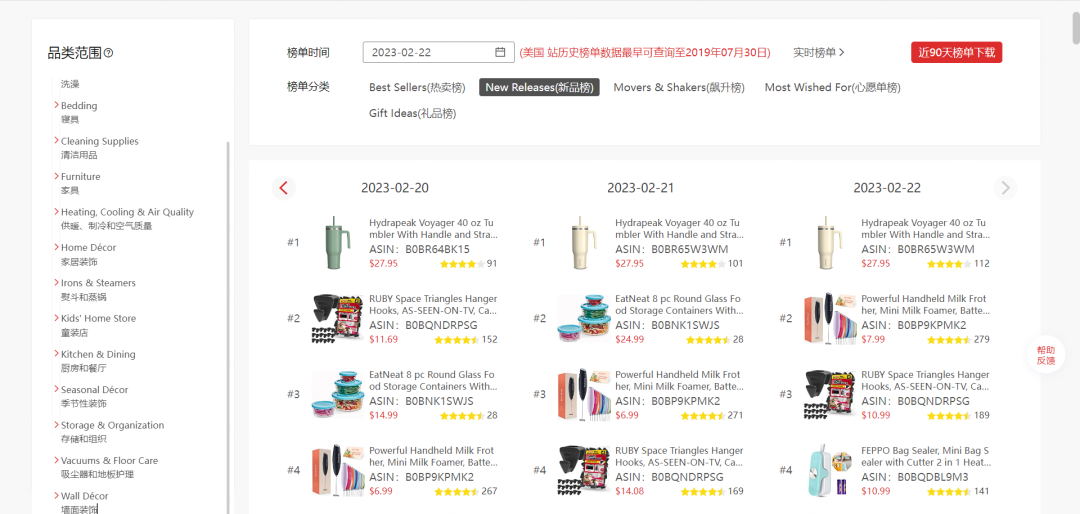Open EatNeat containers thumbnail priced $14.99

pos(337,394)
